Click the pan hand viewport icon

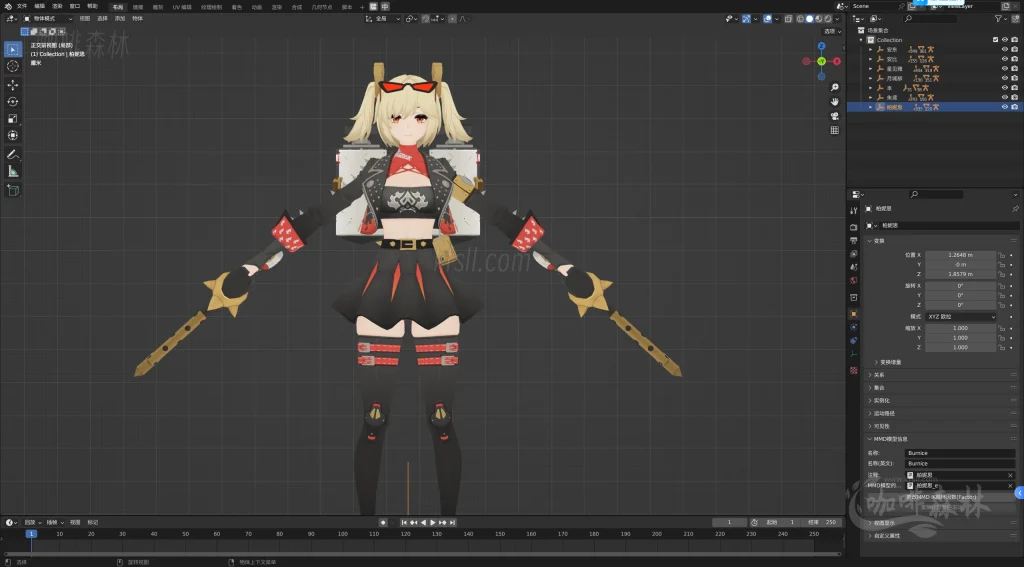coord(835,102)
